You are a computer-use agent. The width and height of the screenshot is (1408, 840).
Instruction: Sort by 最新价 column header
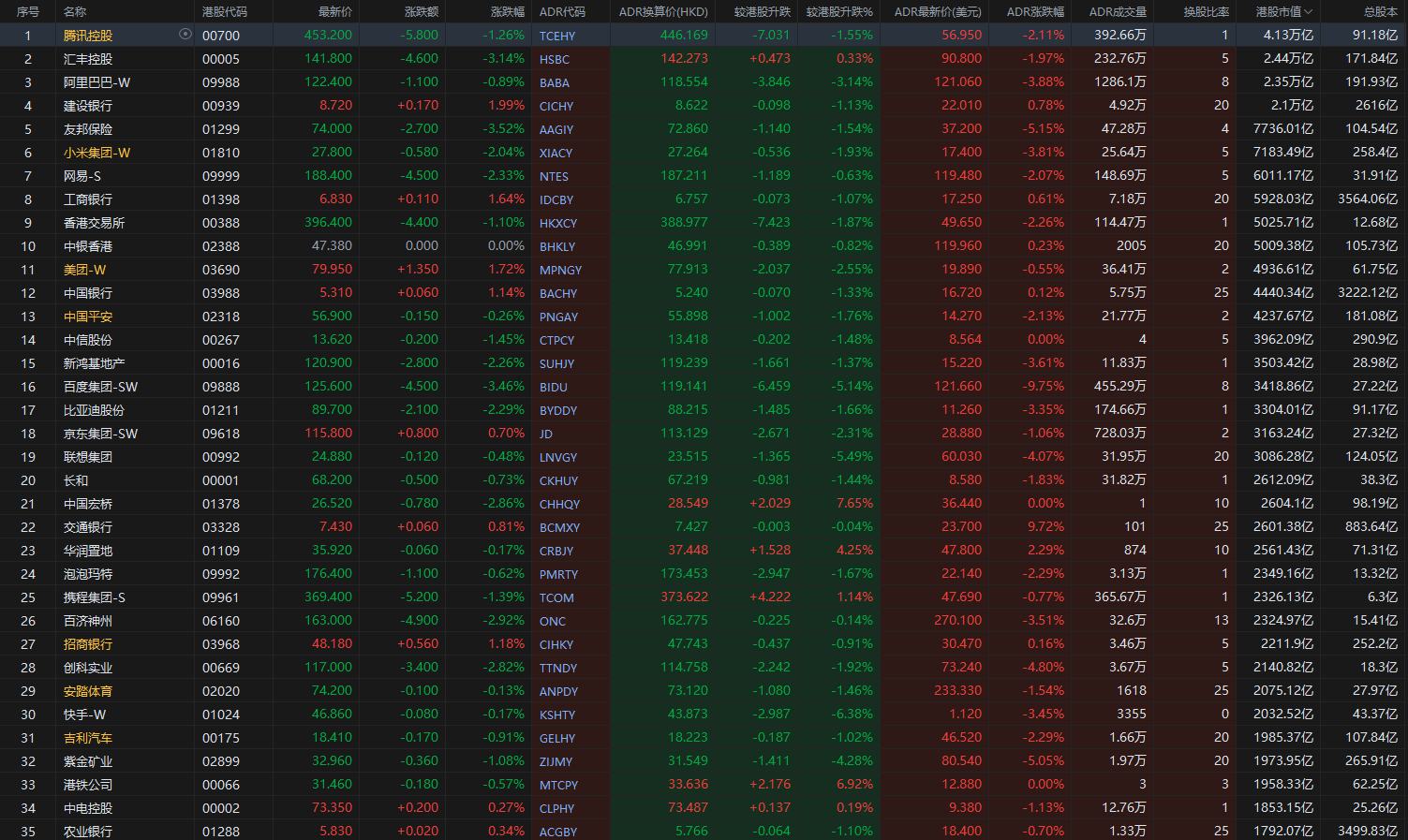(335, 11)
